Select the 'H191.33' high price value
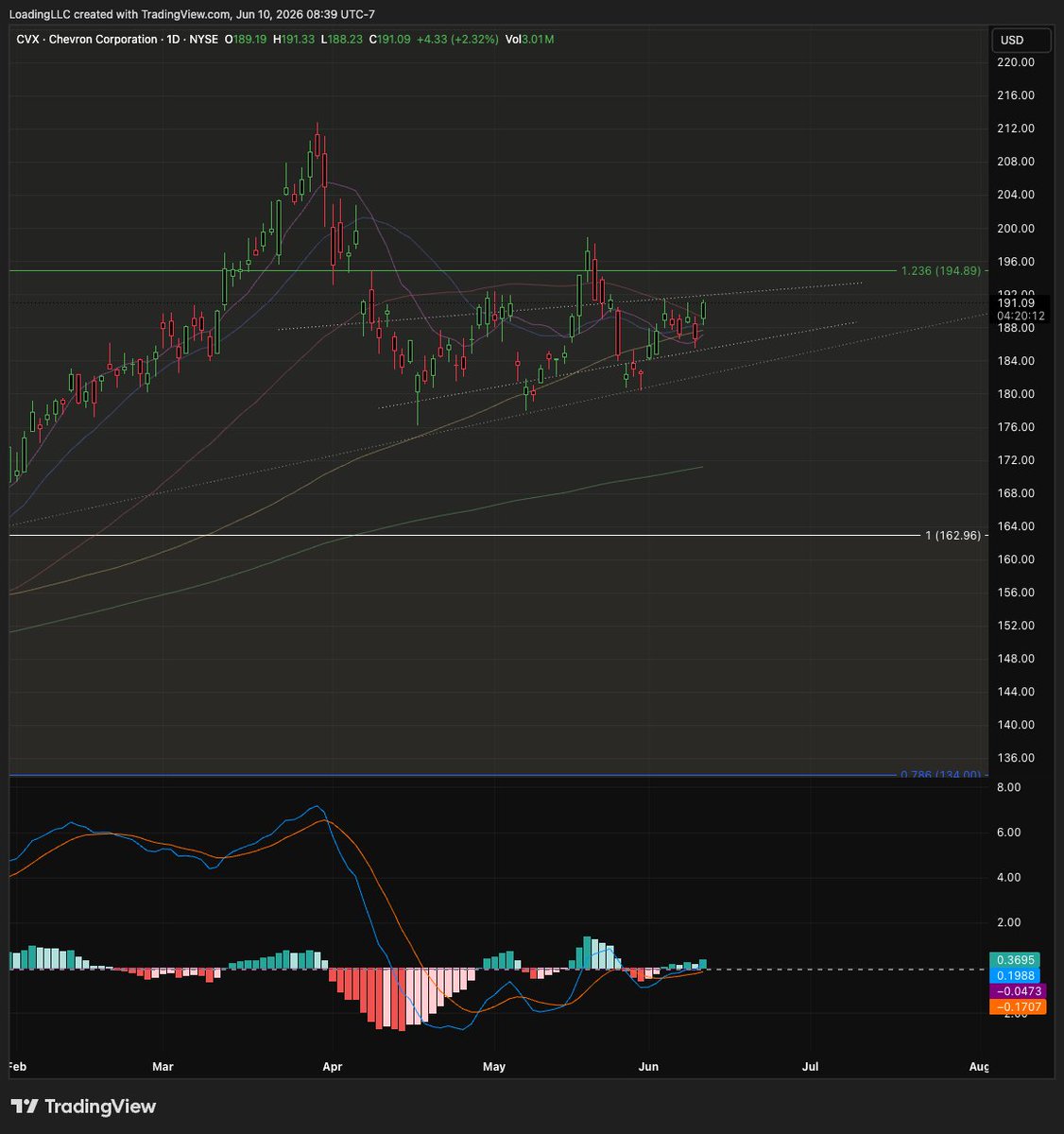Screen dimensions: 1064x1134 click(294, 40)
